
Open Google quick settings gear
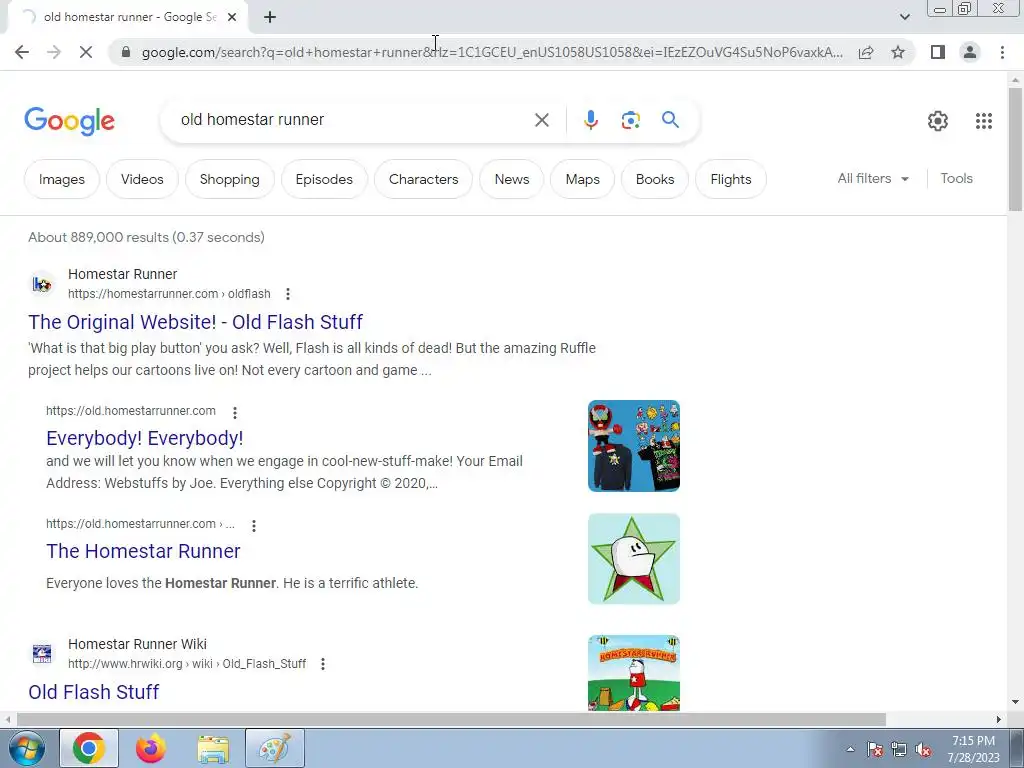(938, 121)
